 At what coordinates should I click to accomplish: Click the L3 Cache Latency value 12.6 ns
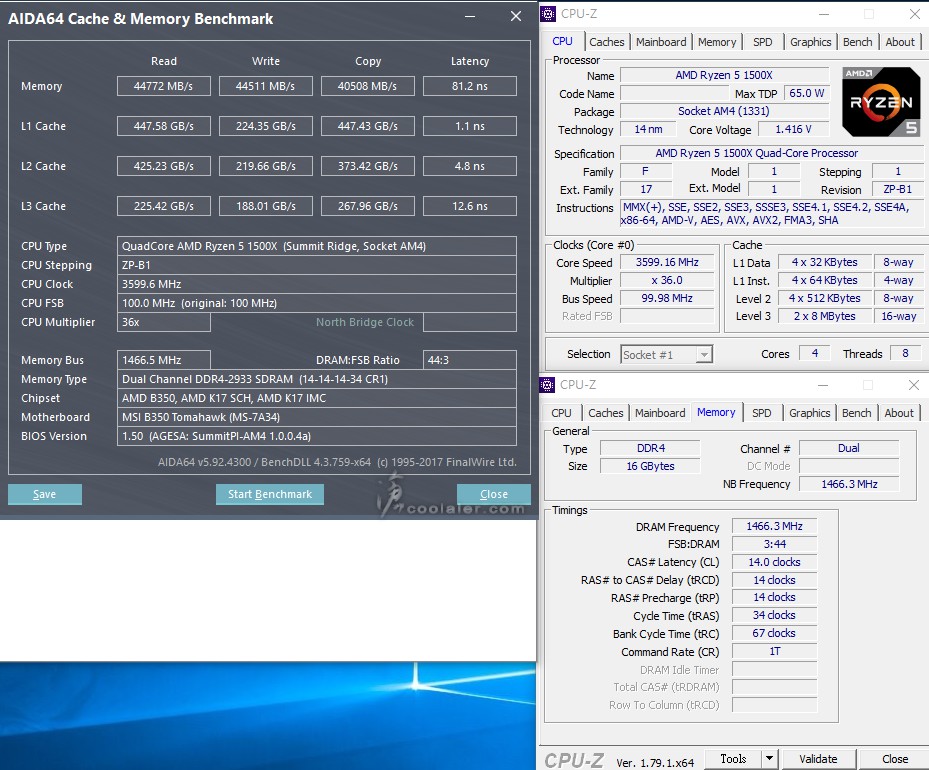(x=470, y=206)
